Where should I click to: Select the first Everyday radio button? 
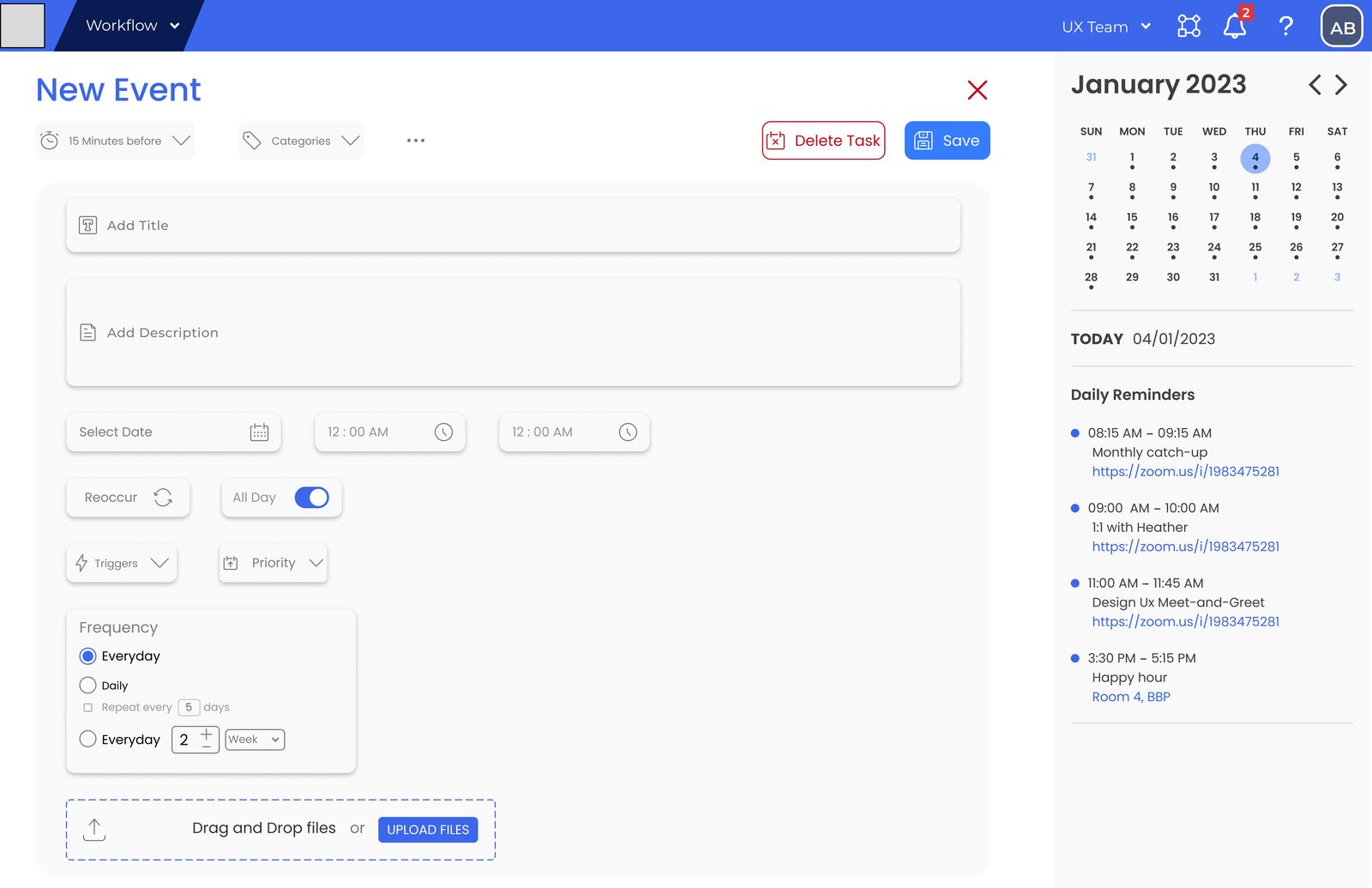click(x=87, y=656)
